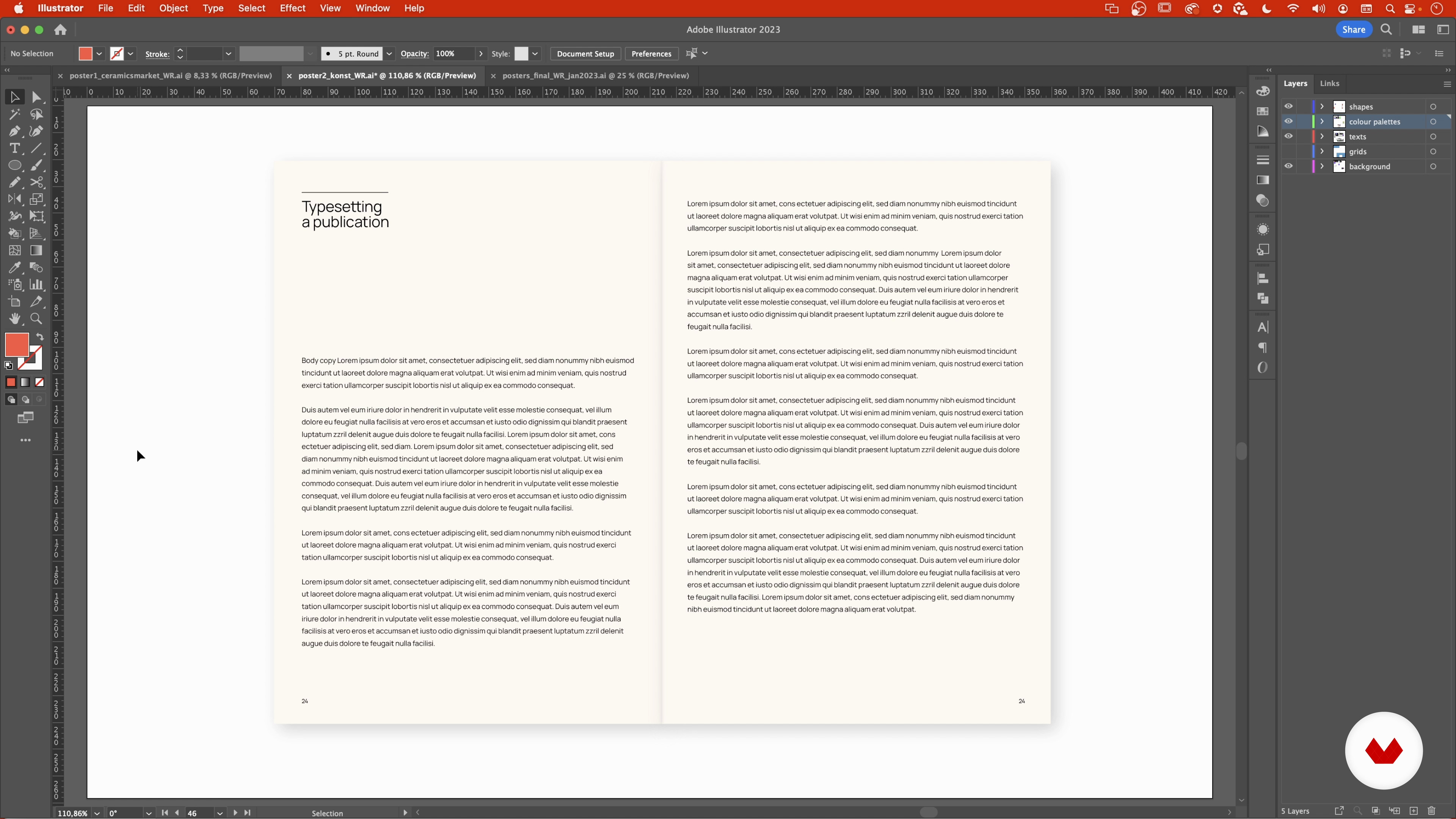Open the 5 pt. Round brush dropdown
This screenshot has width=1456, height=819.
389,54
